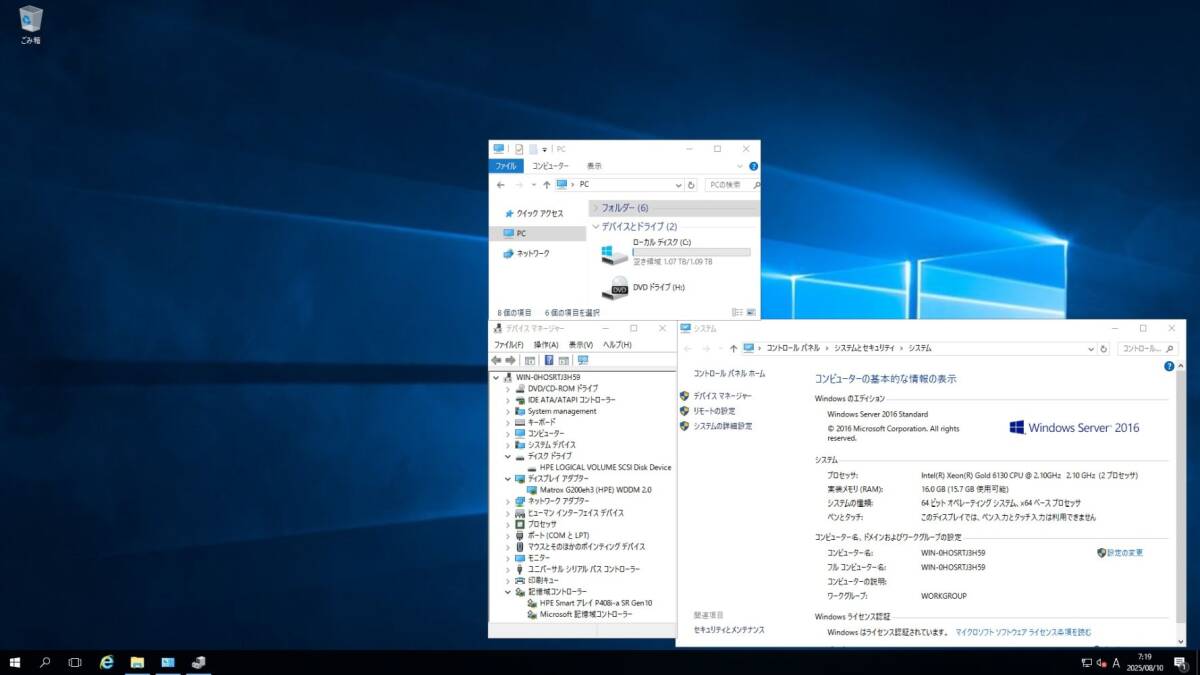Click the Explorer refresh button

point(691,185)
